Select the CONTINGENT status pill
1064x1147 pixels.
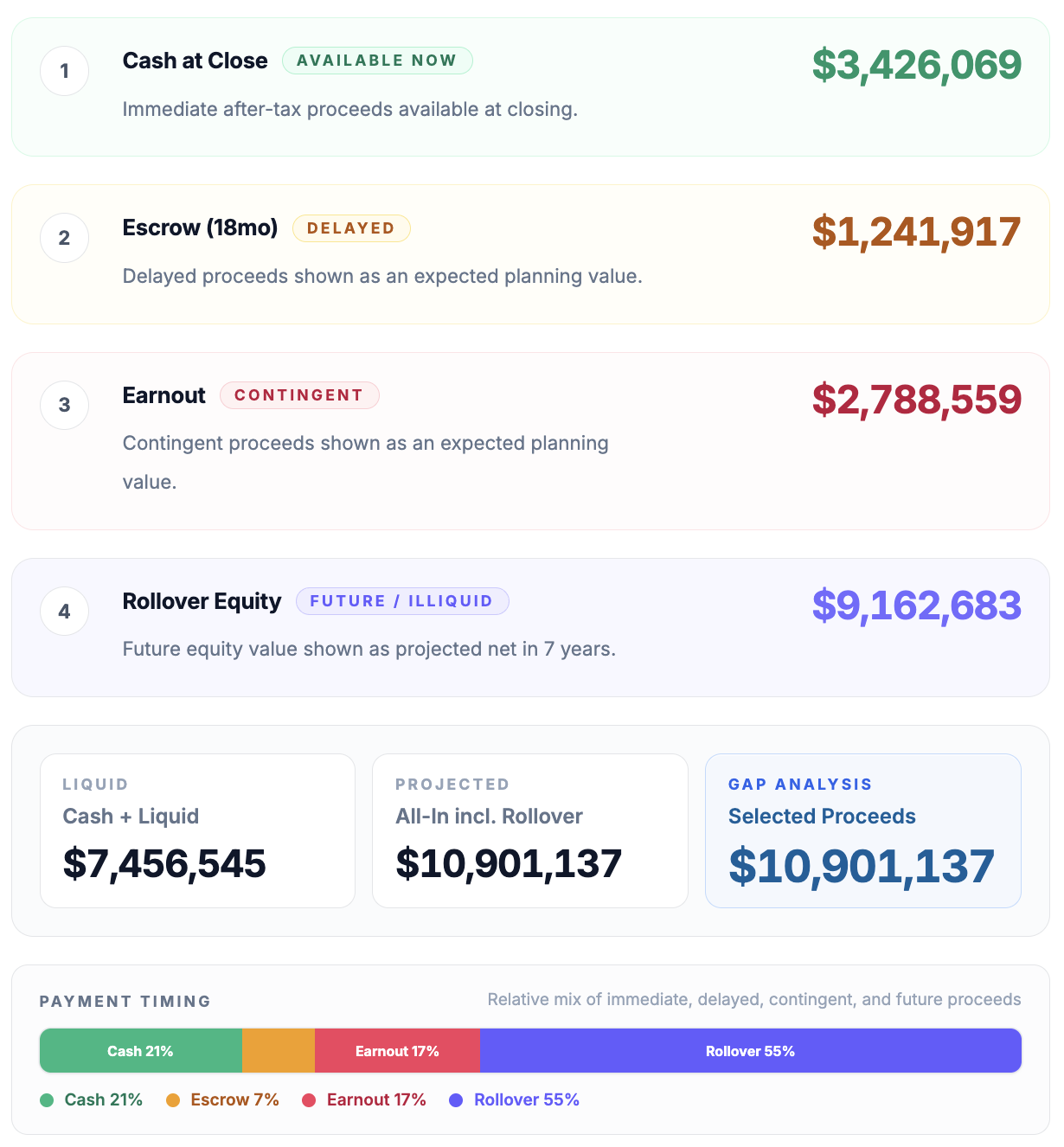298,395
